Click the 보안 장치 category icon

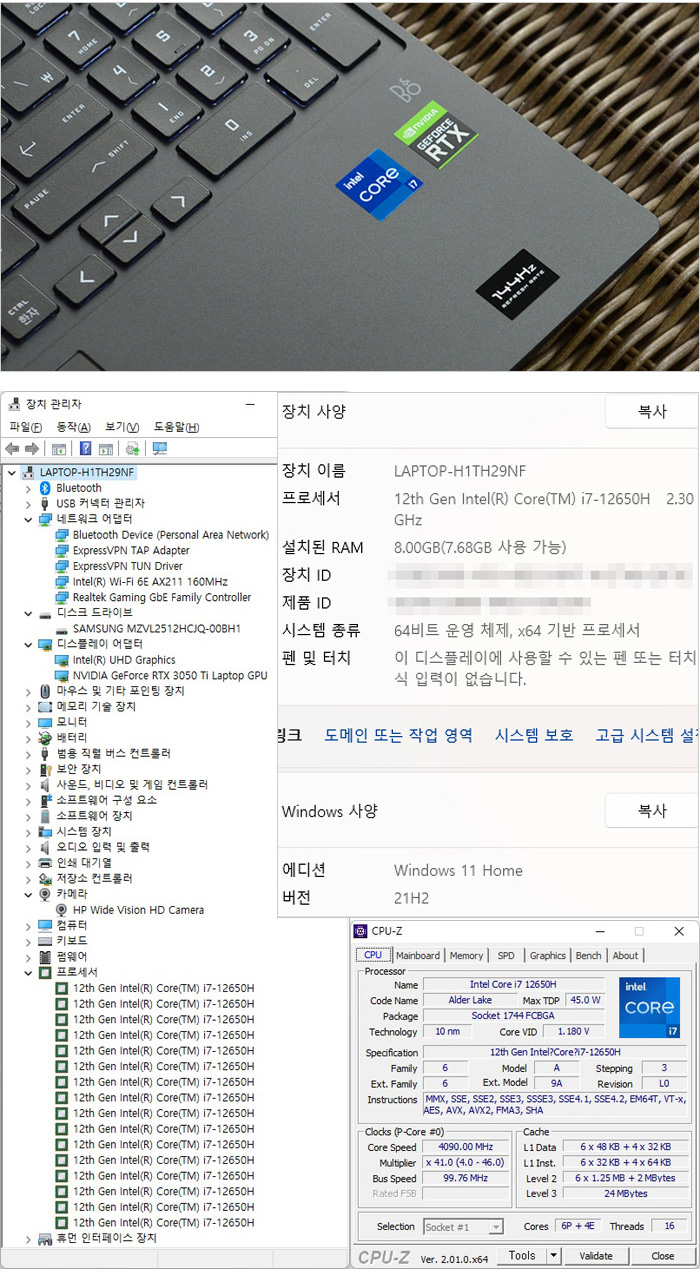45,769
